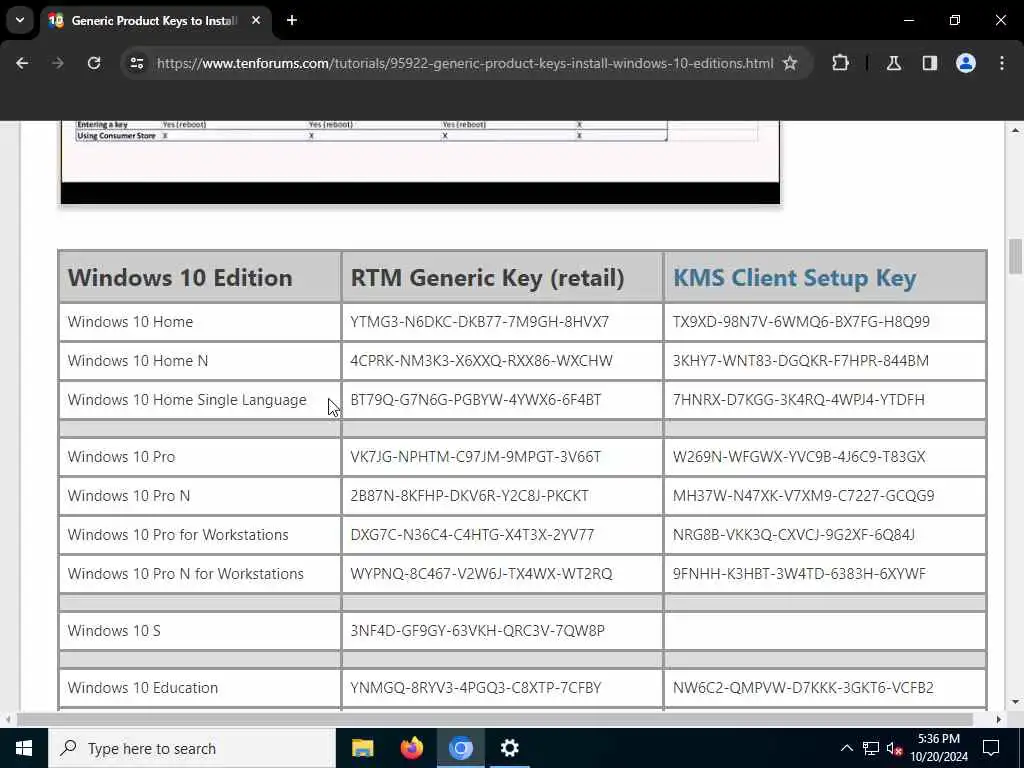Select retail key 4CPRK-NM3K3-X6XXQ-RXX86-WXCHW
This screenshot has width=1024, height=768.
pyautogui.click(x=481, y=360)
